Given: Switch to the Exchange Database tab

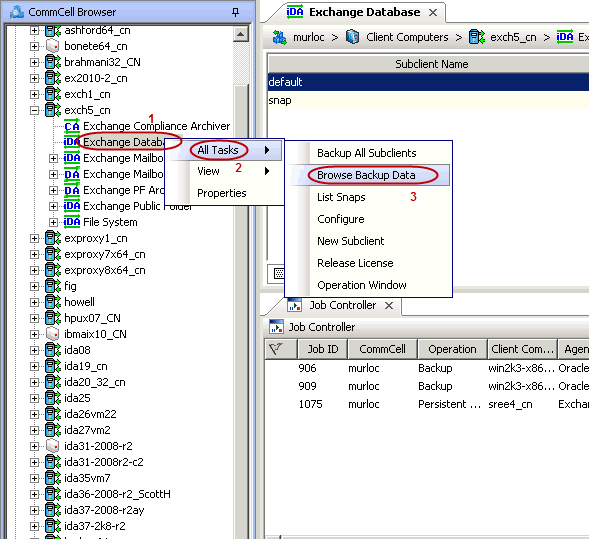Looking at the screenshot, I should coord(364,12).
